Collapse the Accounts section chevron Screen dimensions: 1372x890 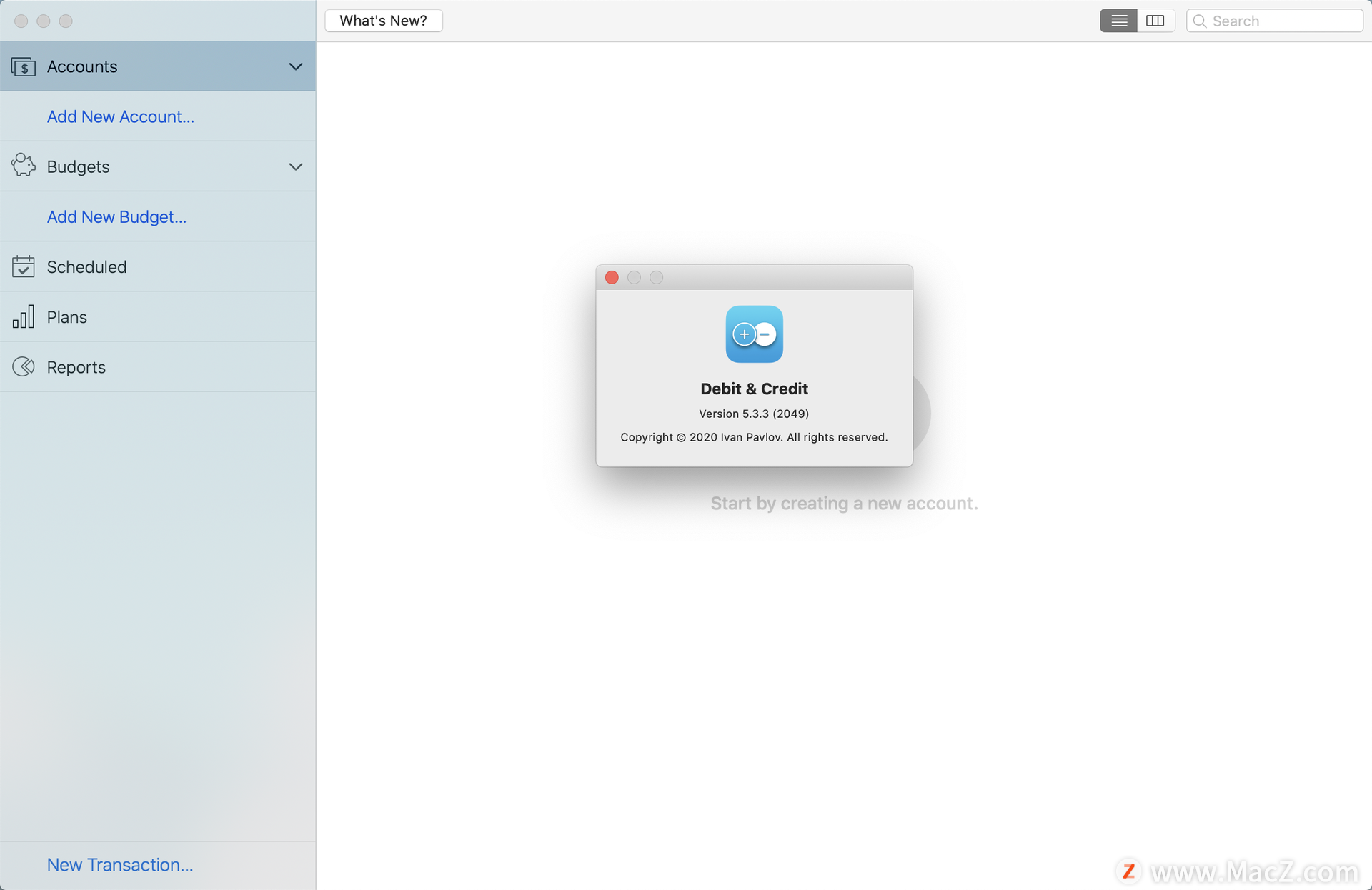(x=296, y=66)
